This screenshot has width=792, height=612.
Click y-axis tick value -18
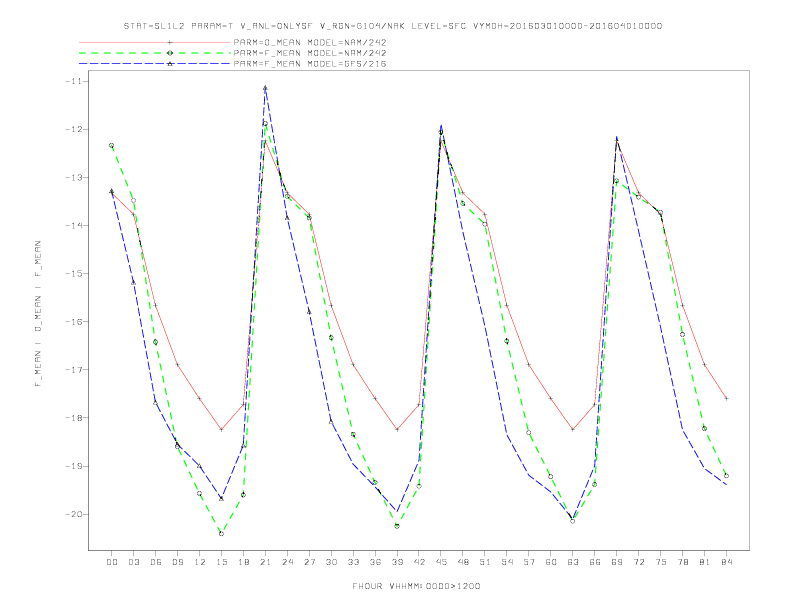74,418
